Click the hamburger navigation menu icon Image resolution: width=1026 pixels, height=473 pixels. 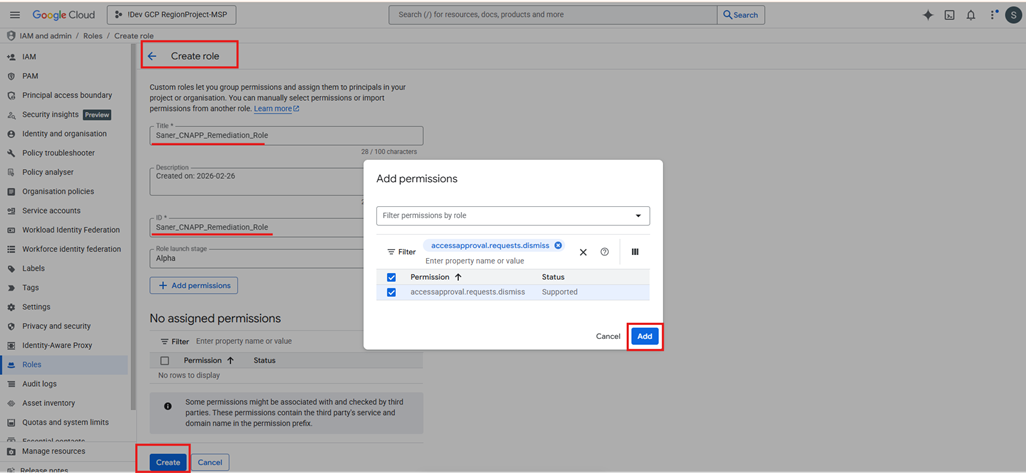(14, 15)
